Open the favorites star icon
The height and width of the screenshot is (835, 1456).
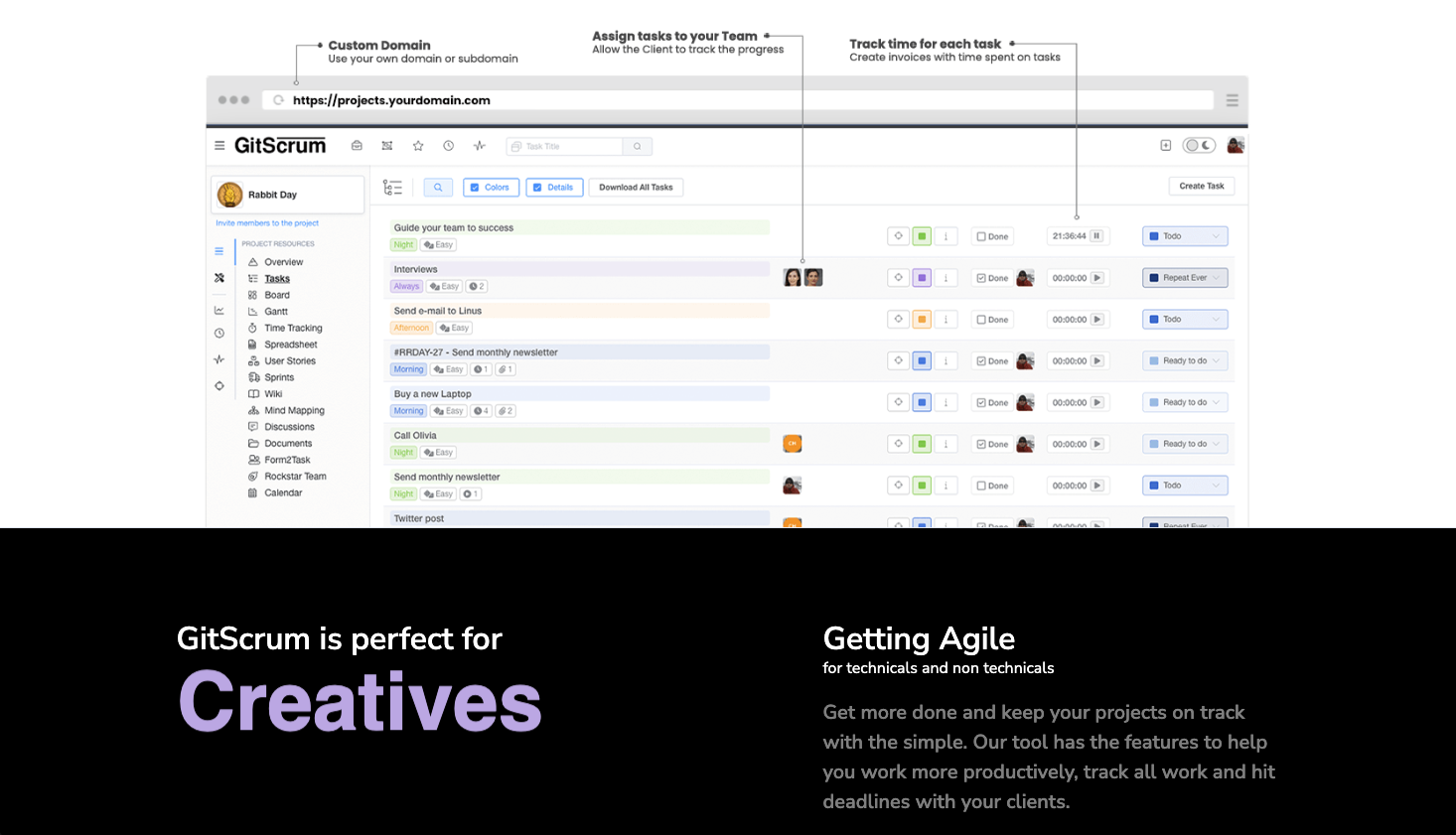coord(418,146)
